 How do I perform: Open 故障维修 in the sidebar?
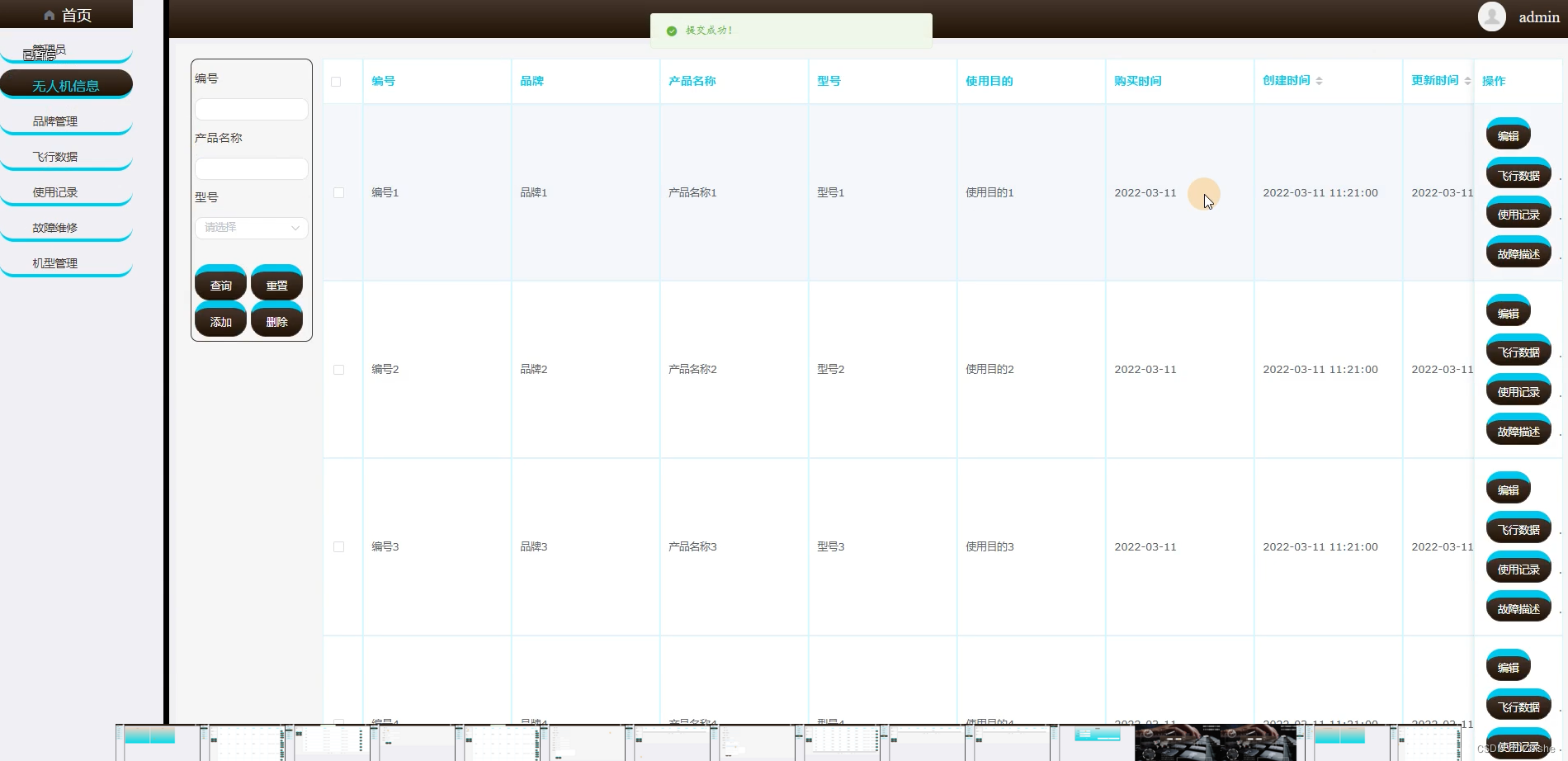tap(66, 228)
